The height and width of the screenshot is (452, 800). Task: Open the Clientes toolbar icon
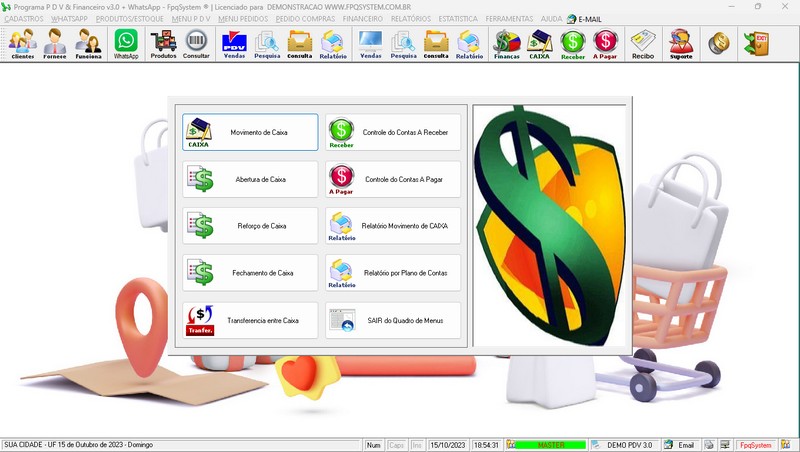click(22, 44)
